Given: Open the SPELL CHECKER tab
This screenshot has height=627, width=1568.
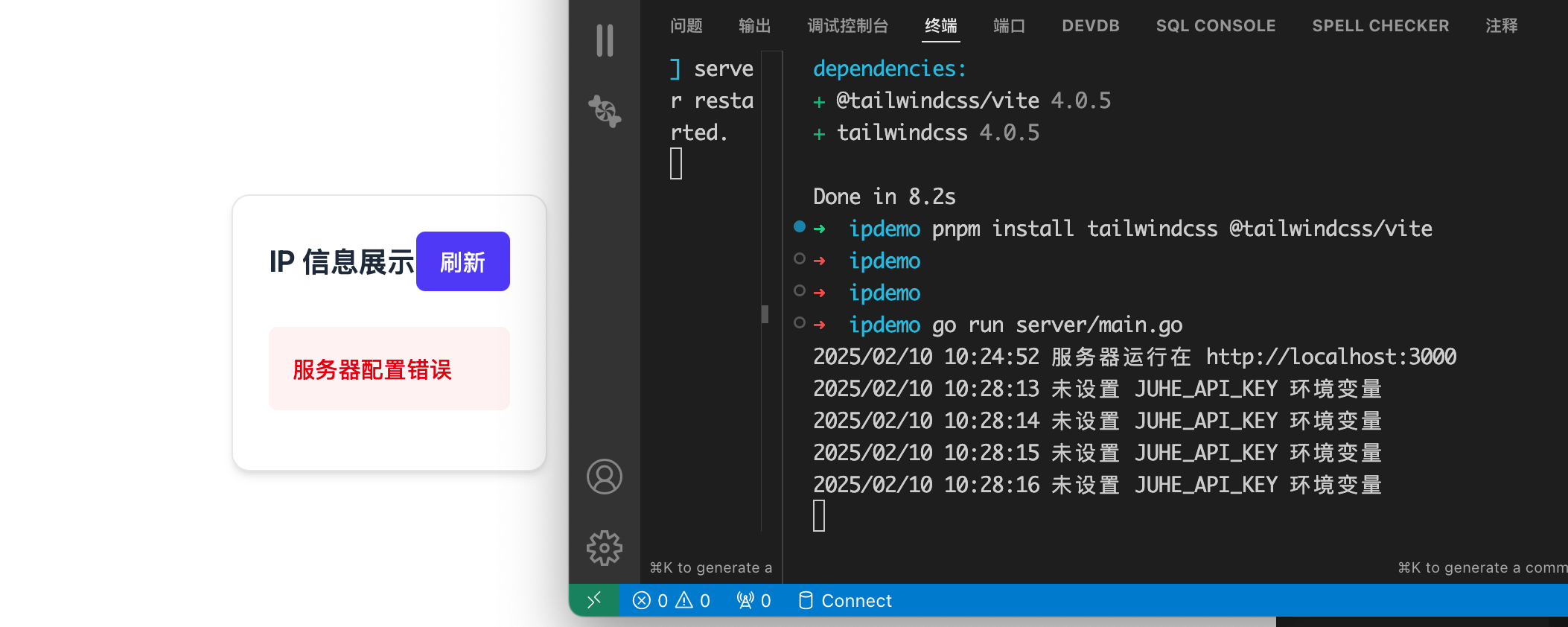Looking at the screenshot, I should pos(1380,26).
